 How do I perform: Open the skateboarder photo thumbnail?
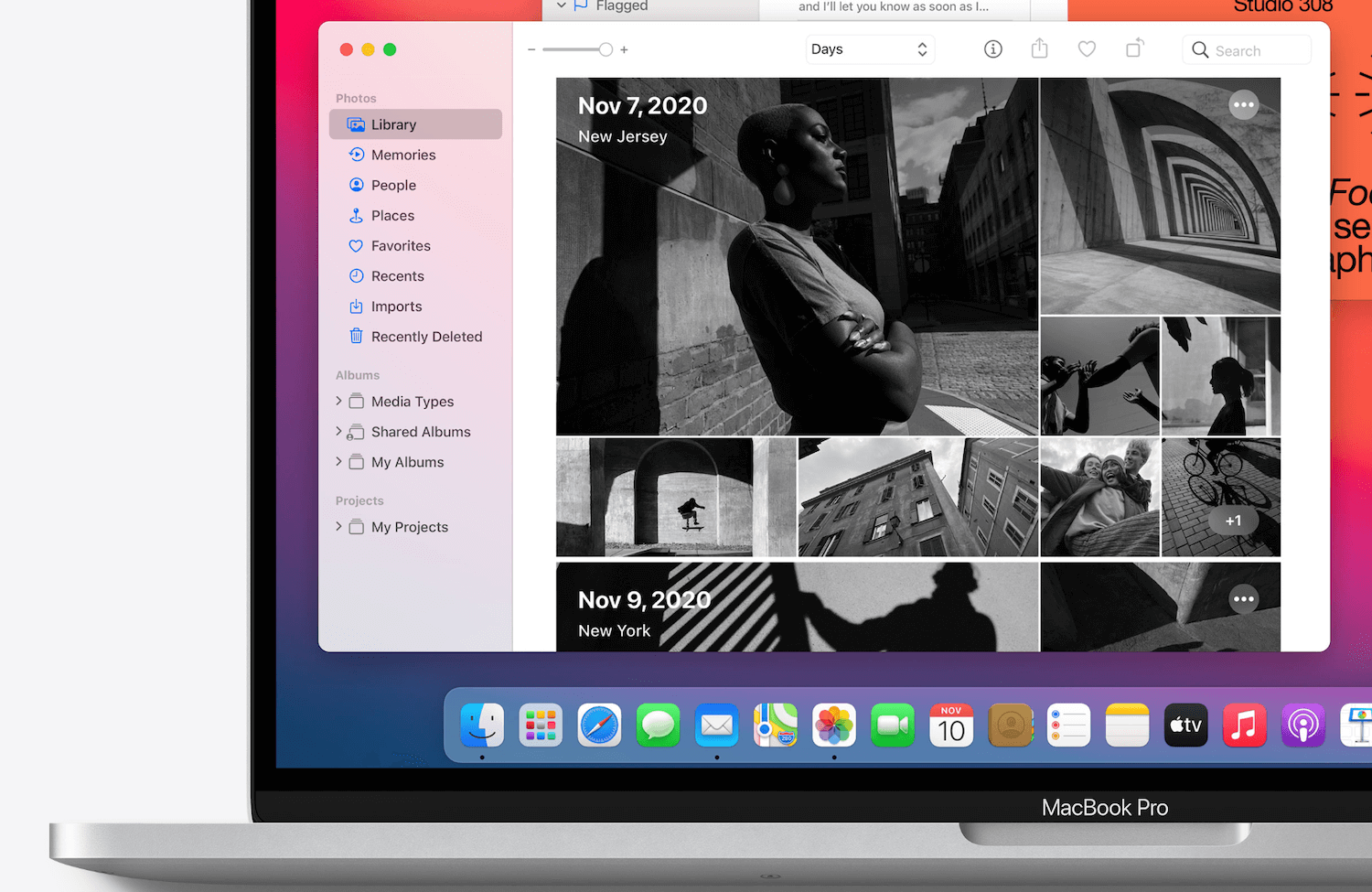point(675,497)
